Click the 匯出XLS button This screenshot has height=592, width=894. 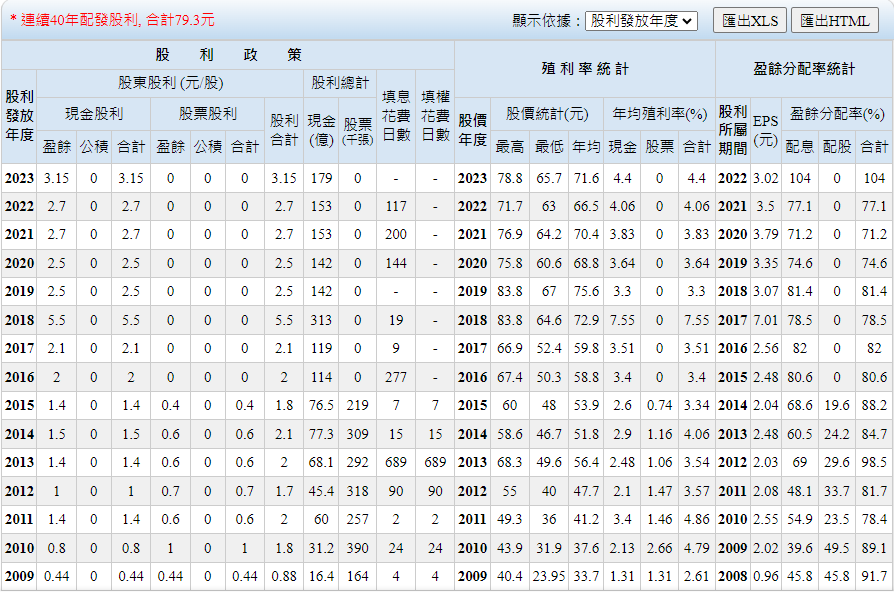pyautogui.click(x=749, y=21)
